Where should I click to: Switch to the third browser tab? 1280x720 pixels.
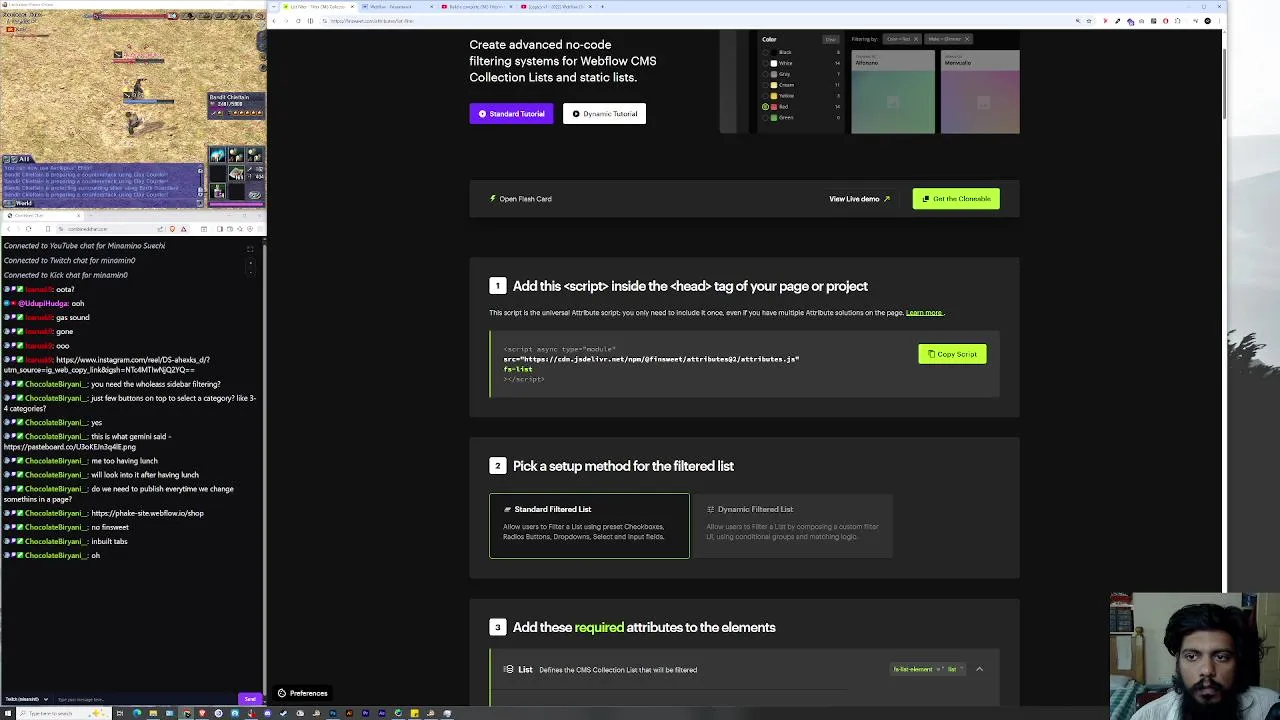point(476,7)
